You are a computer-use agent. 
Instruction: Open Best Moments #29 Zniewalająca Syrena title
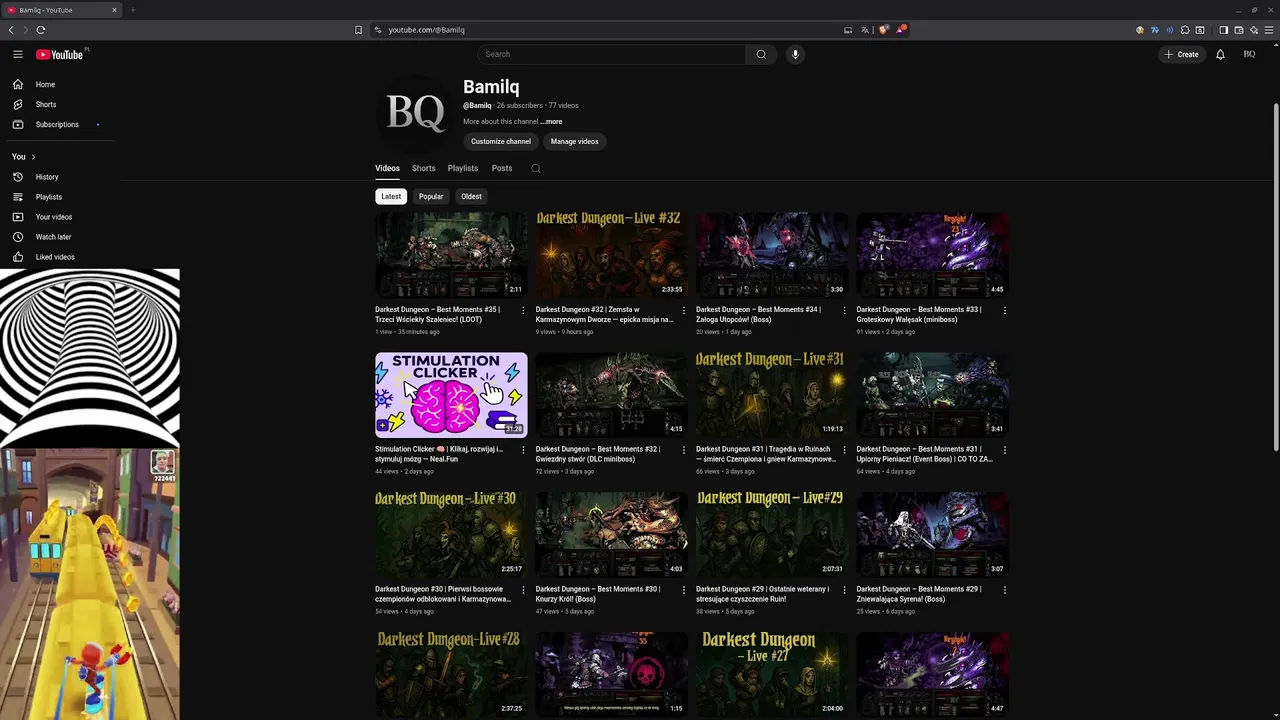(x=921, y=594)
